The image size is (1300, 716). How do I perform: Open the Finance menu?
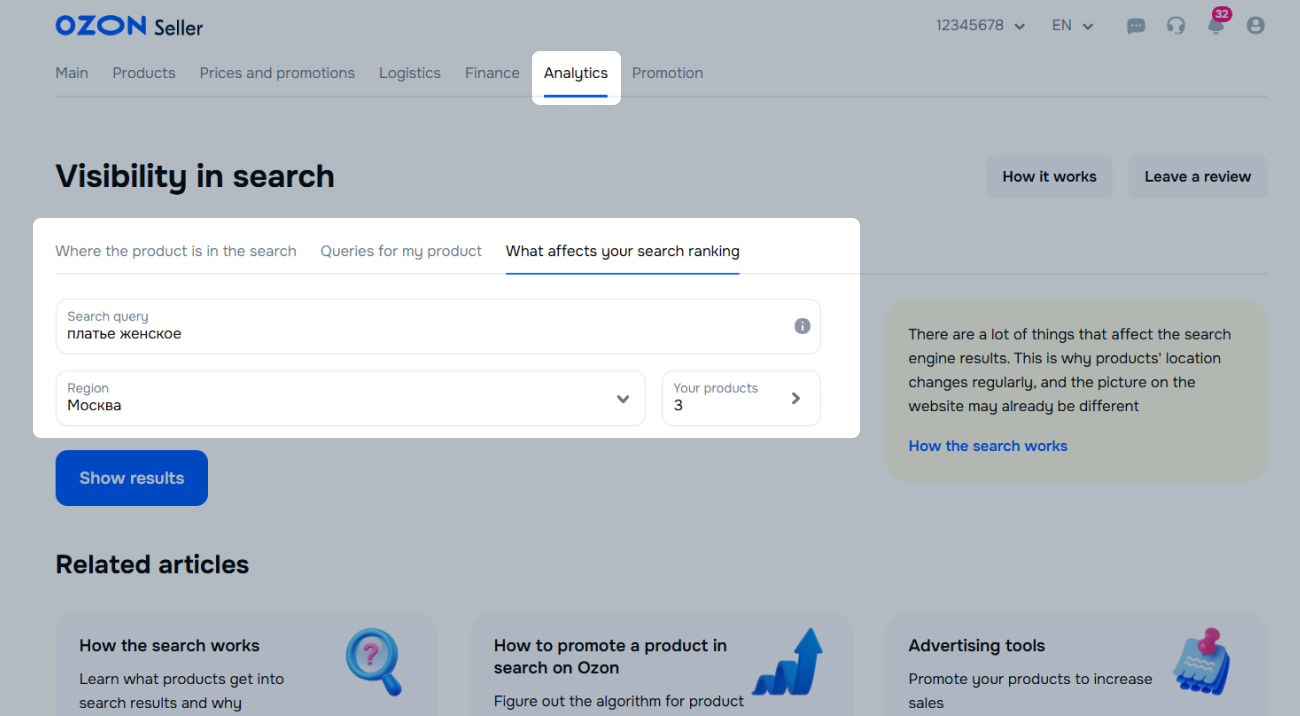pos(492,73)
